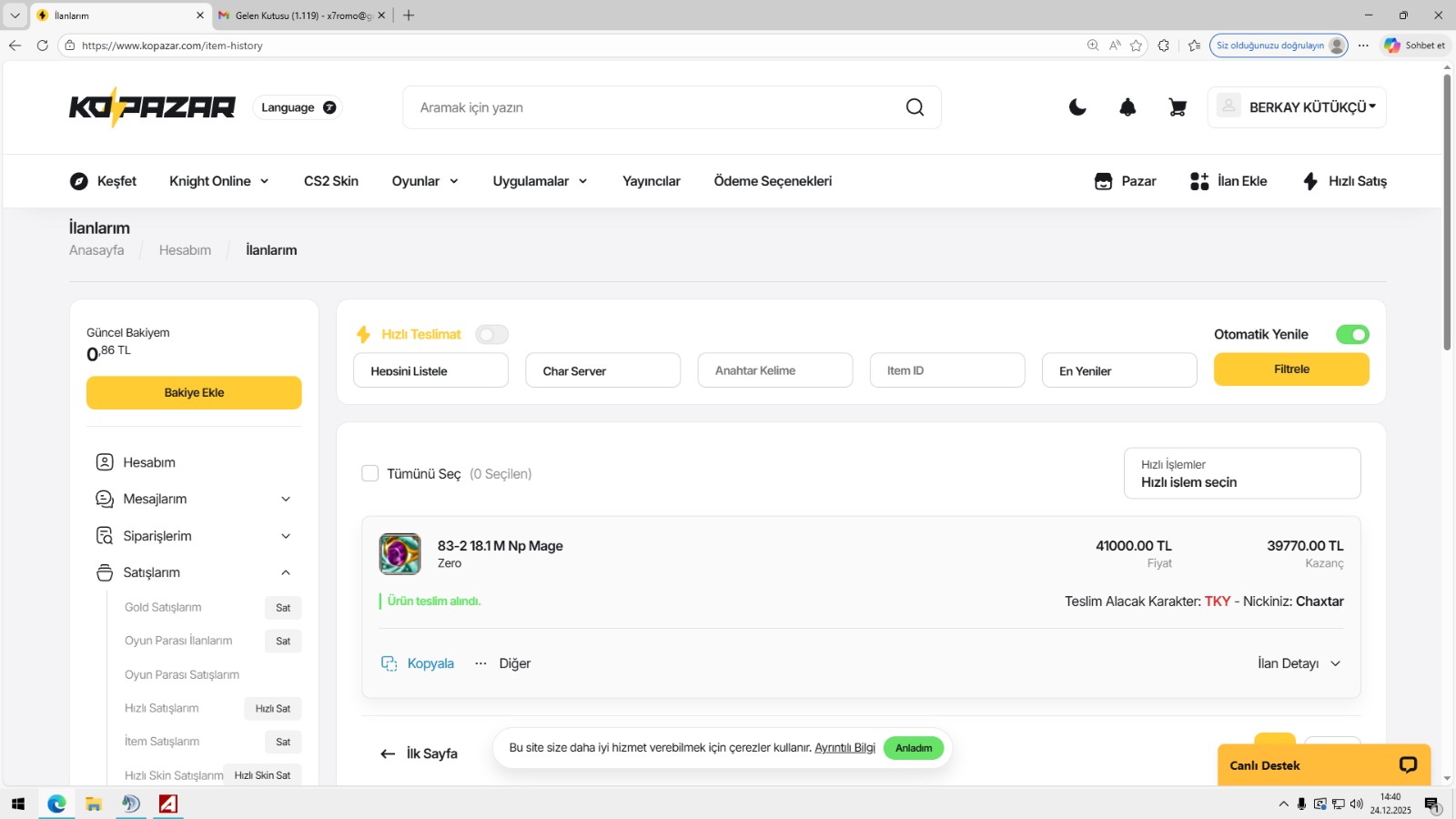Click the Pazar store icon
The width and height of the screenshot is (1456, 819).
[1103, 181]
